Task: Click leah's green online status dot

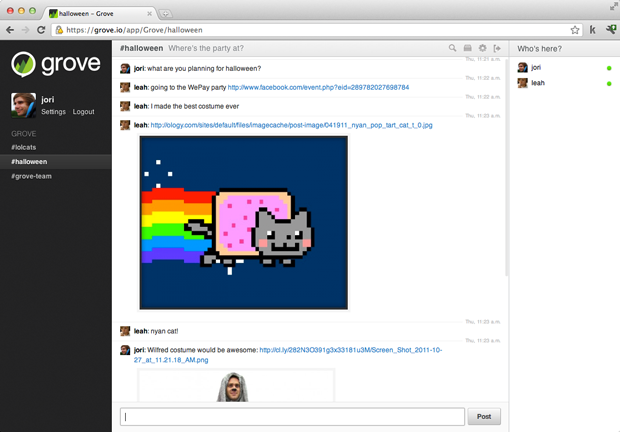Action: tap(609, 84)
